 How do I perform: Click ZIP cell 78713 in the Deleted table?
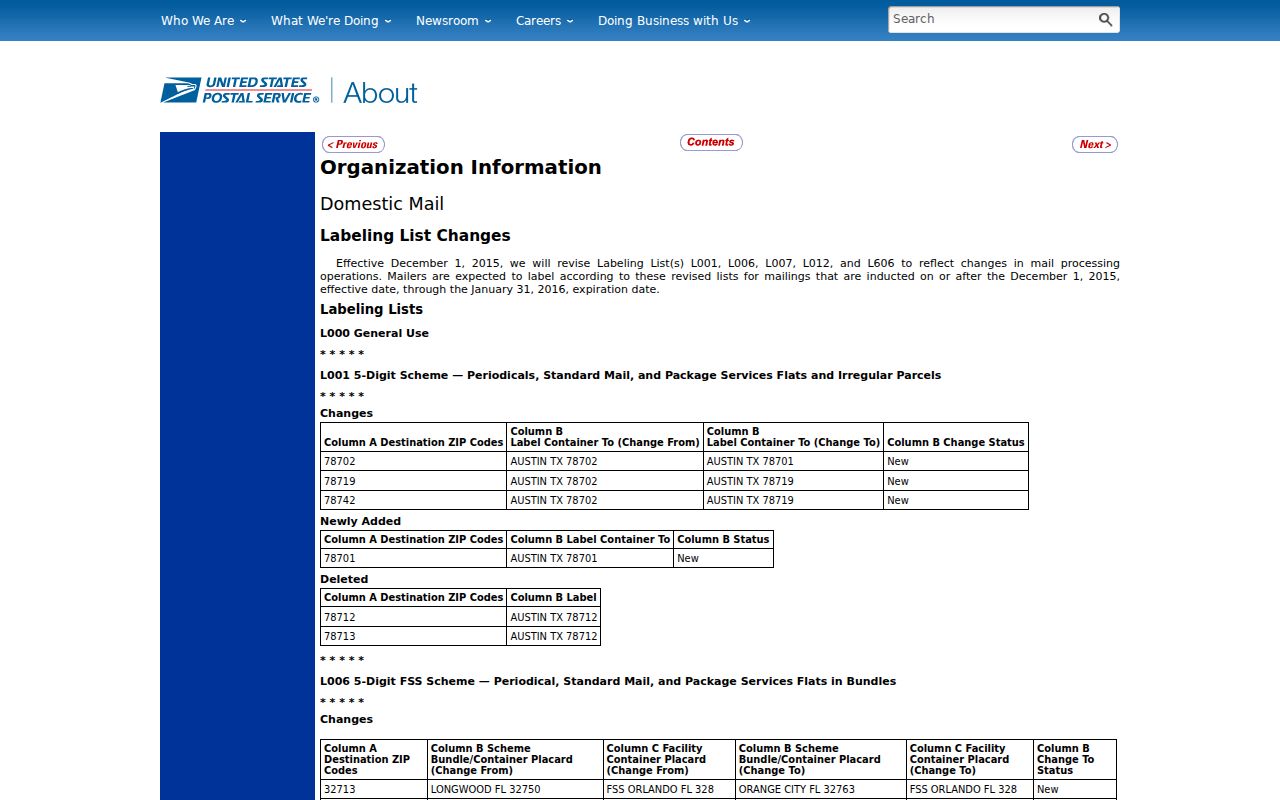click(x=413, y=636)
